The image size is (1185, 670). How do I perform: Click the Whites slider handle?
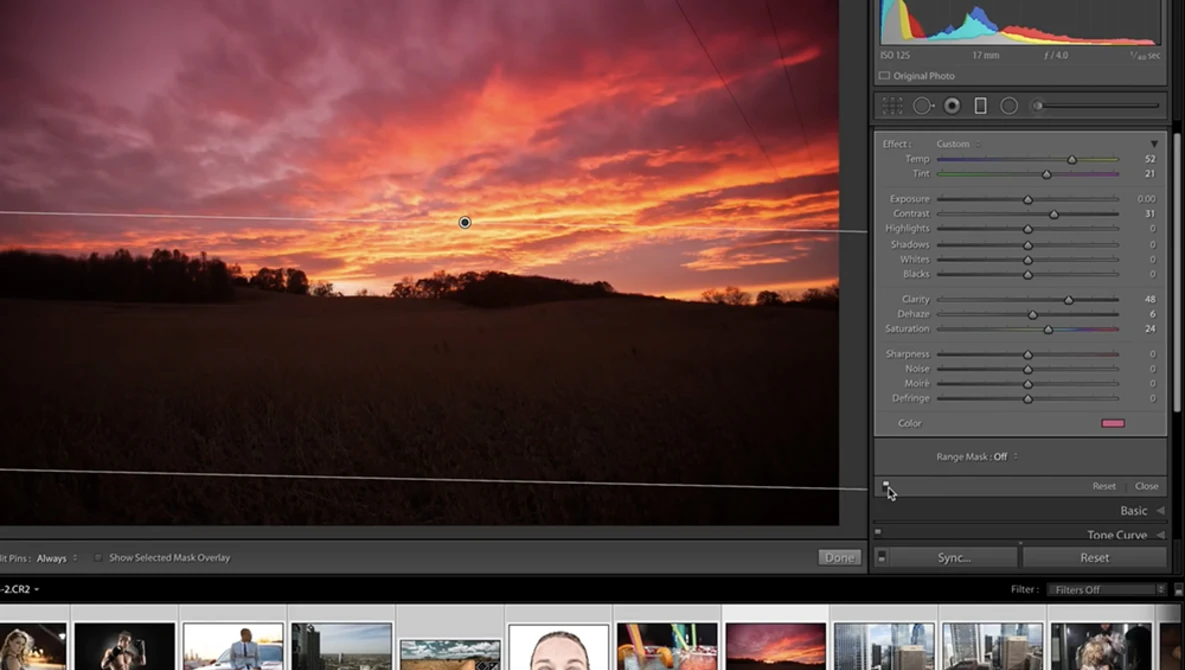coord(1028,260)
